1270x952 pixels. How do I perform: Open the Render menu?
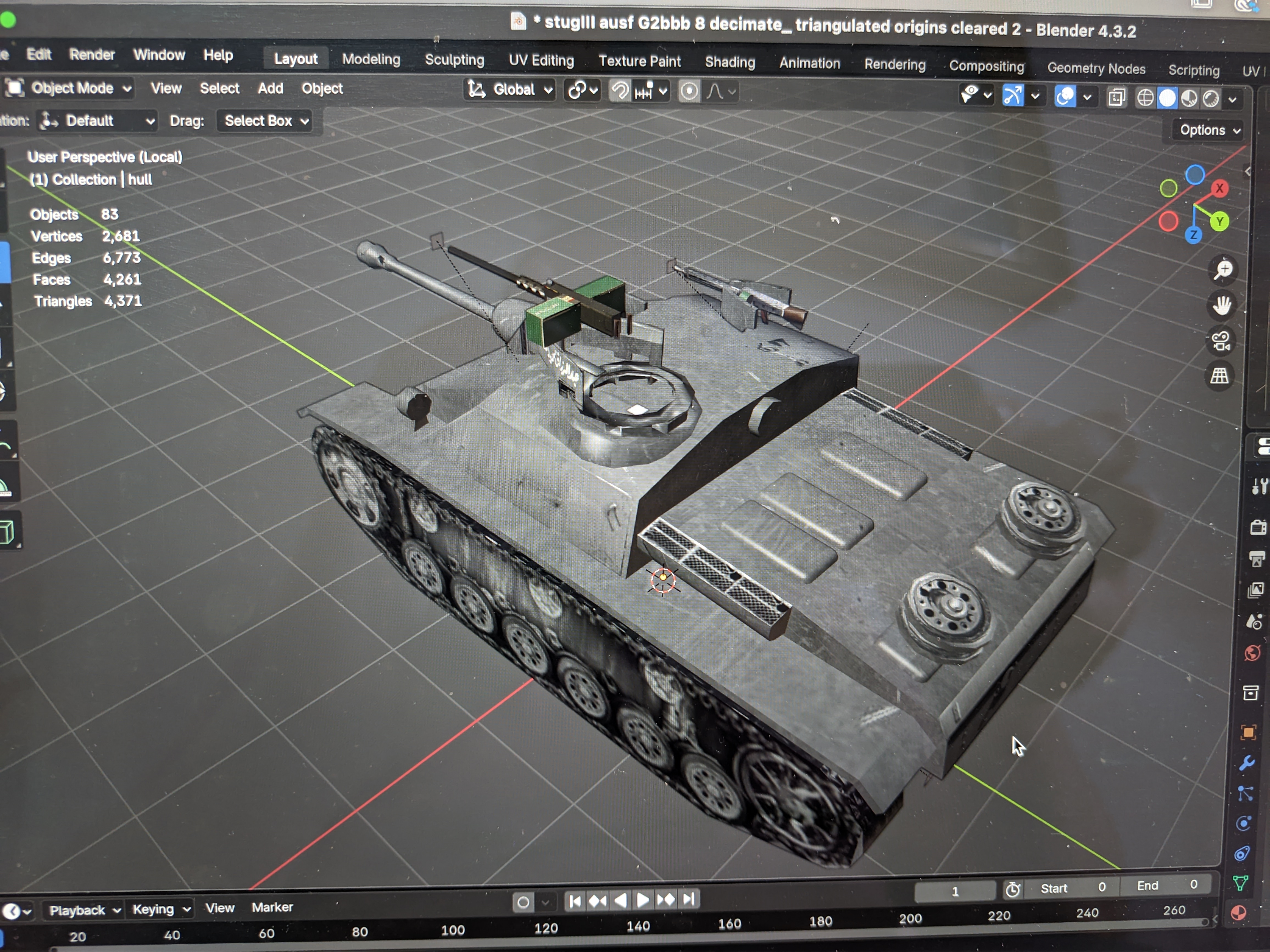(92, 55)
